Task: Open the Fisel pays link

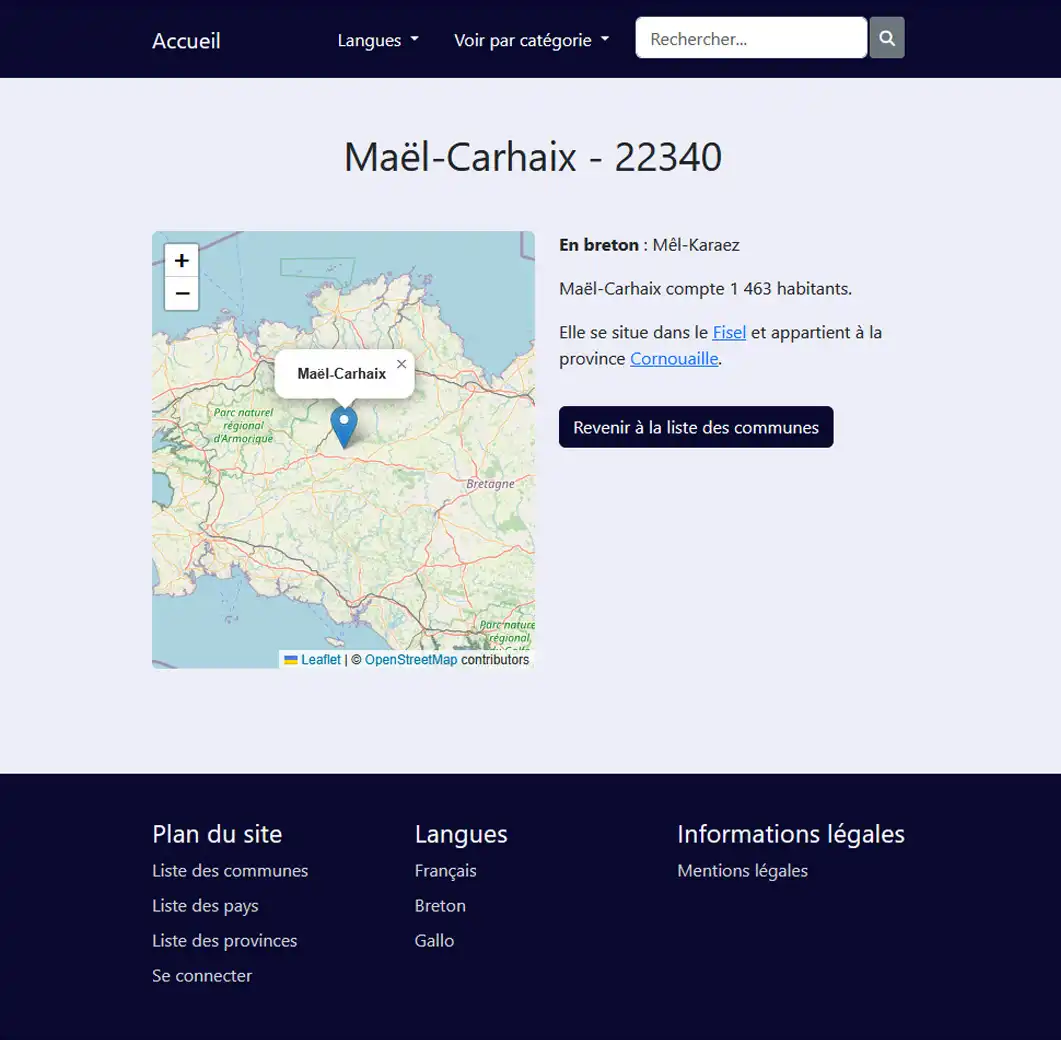Action: coord(729,332)
